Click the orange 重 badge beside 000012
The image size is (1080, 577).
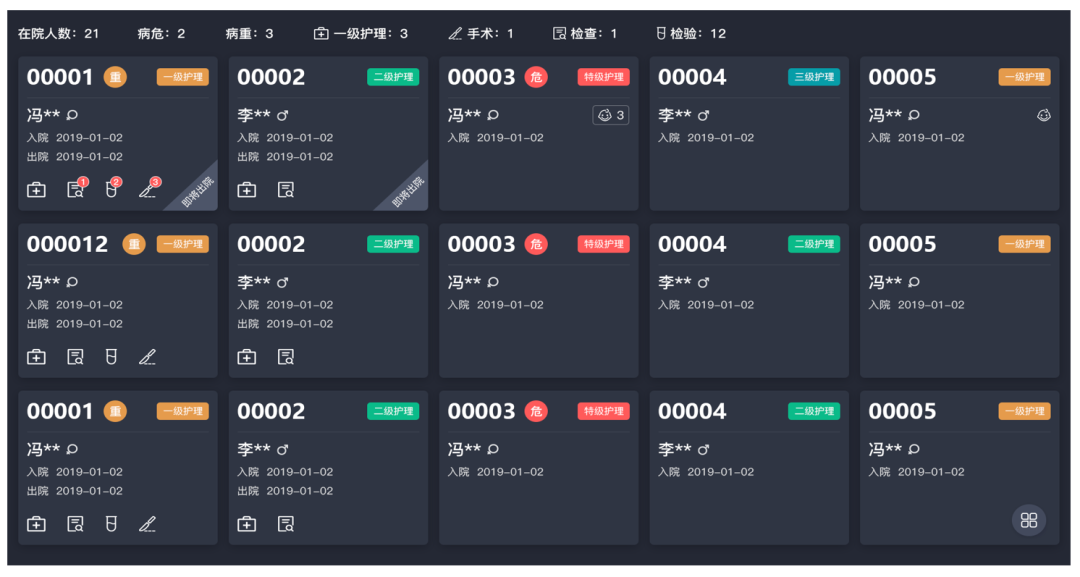[134, 244]
